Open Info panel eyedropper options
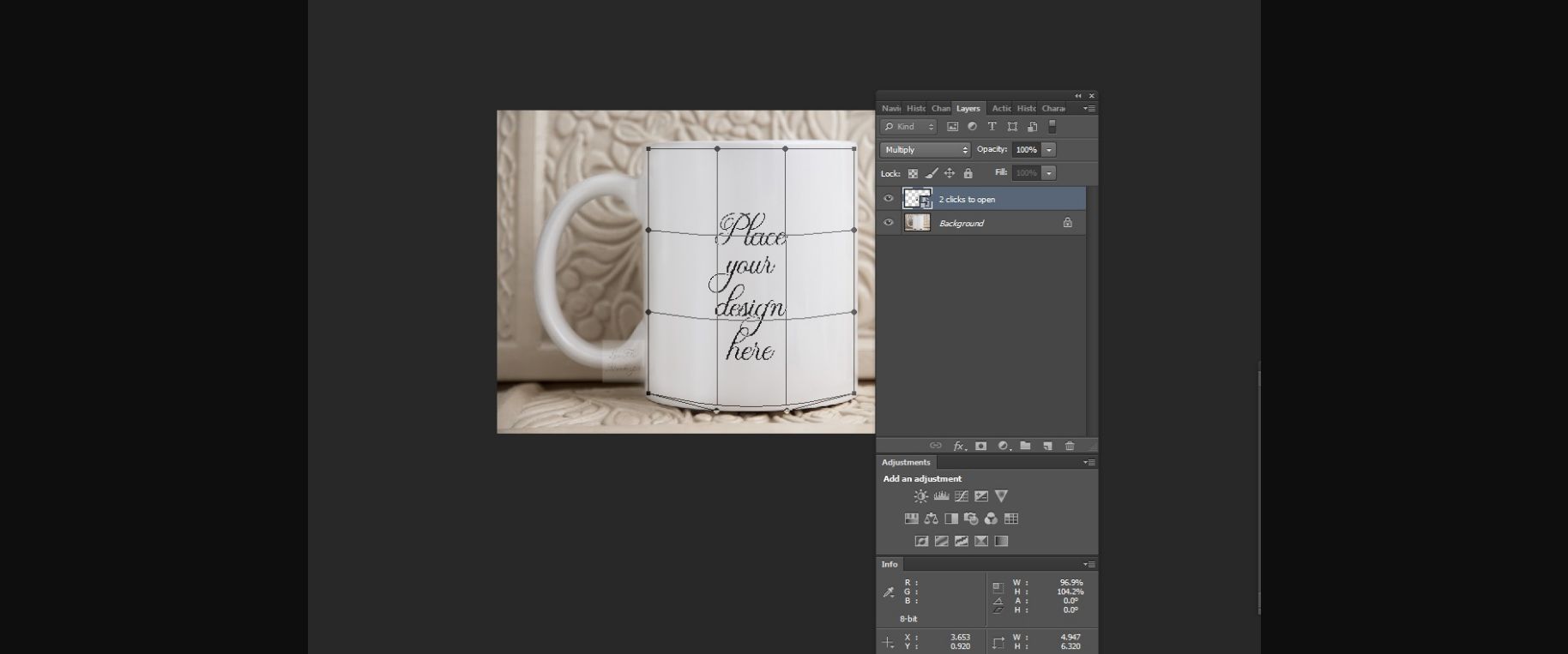1568x654 pixels. (889, 591)
